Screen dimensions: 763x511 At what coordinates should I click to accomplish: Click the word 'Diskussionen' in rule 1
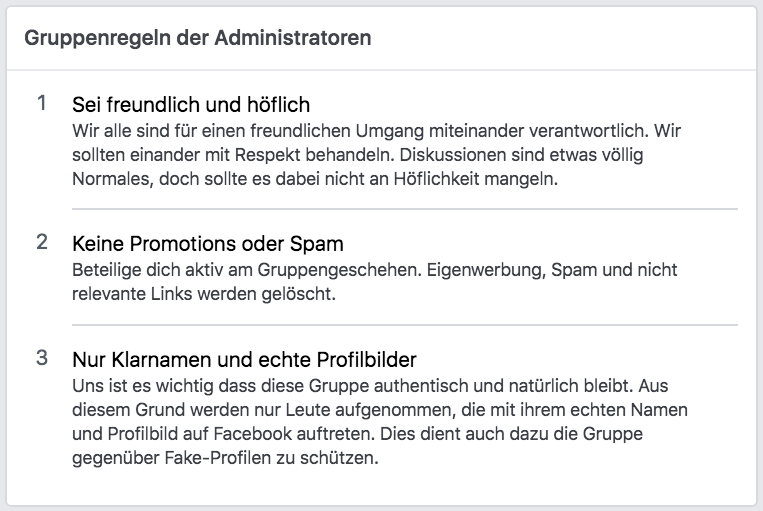454,155
